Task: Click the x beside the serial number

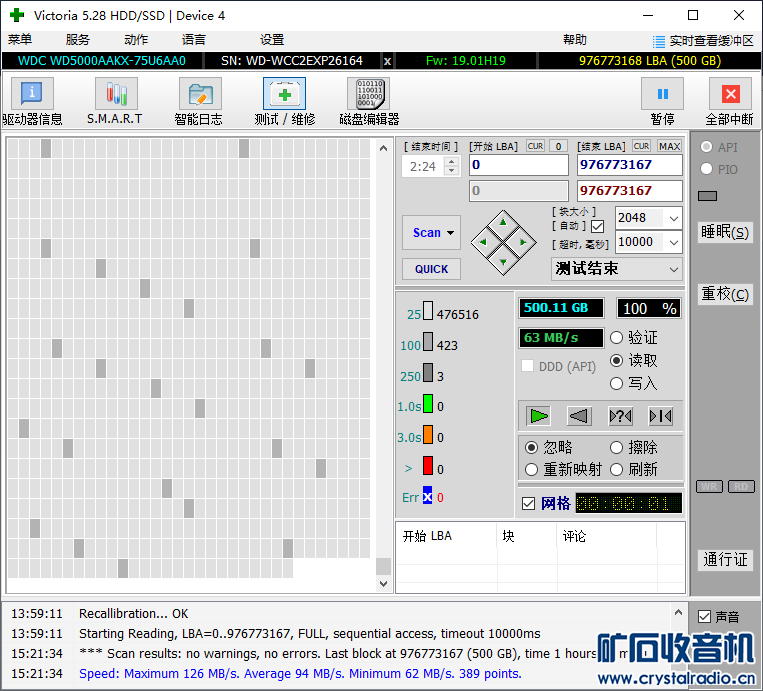Action: pyautogui.click(x=387, y=61)
